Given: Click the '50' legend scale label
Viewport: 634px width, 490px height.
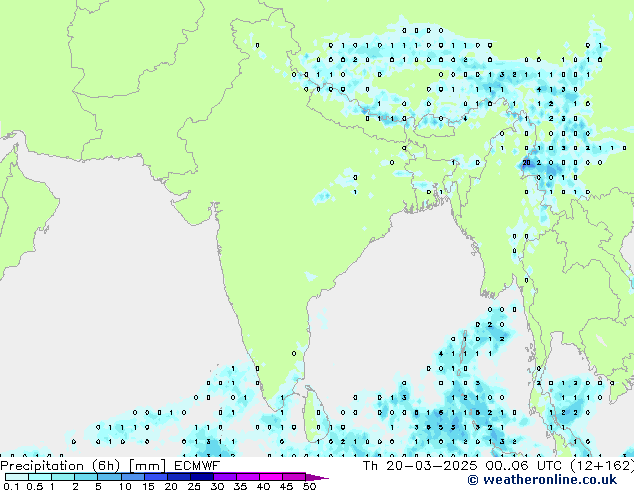Looking at the screenshot, I should coord(309,486).
